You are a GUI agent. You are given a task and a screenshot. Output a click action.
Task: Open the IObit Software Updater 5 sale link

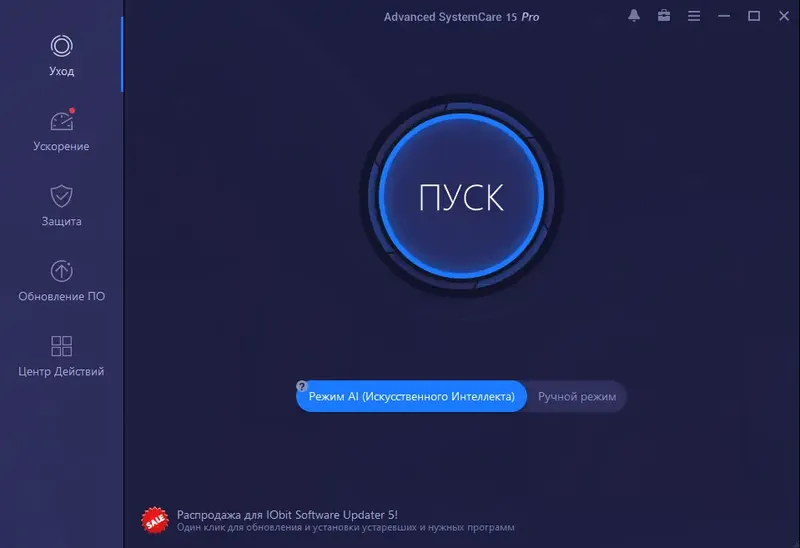(x=287, y=515)
